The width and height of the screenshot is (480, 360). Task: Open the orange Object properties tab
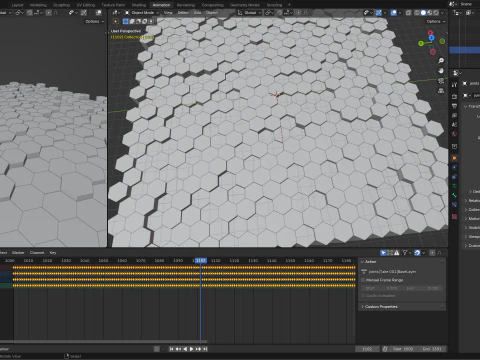pos(454,158)
